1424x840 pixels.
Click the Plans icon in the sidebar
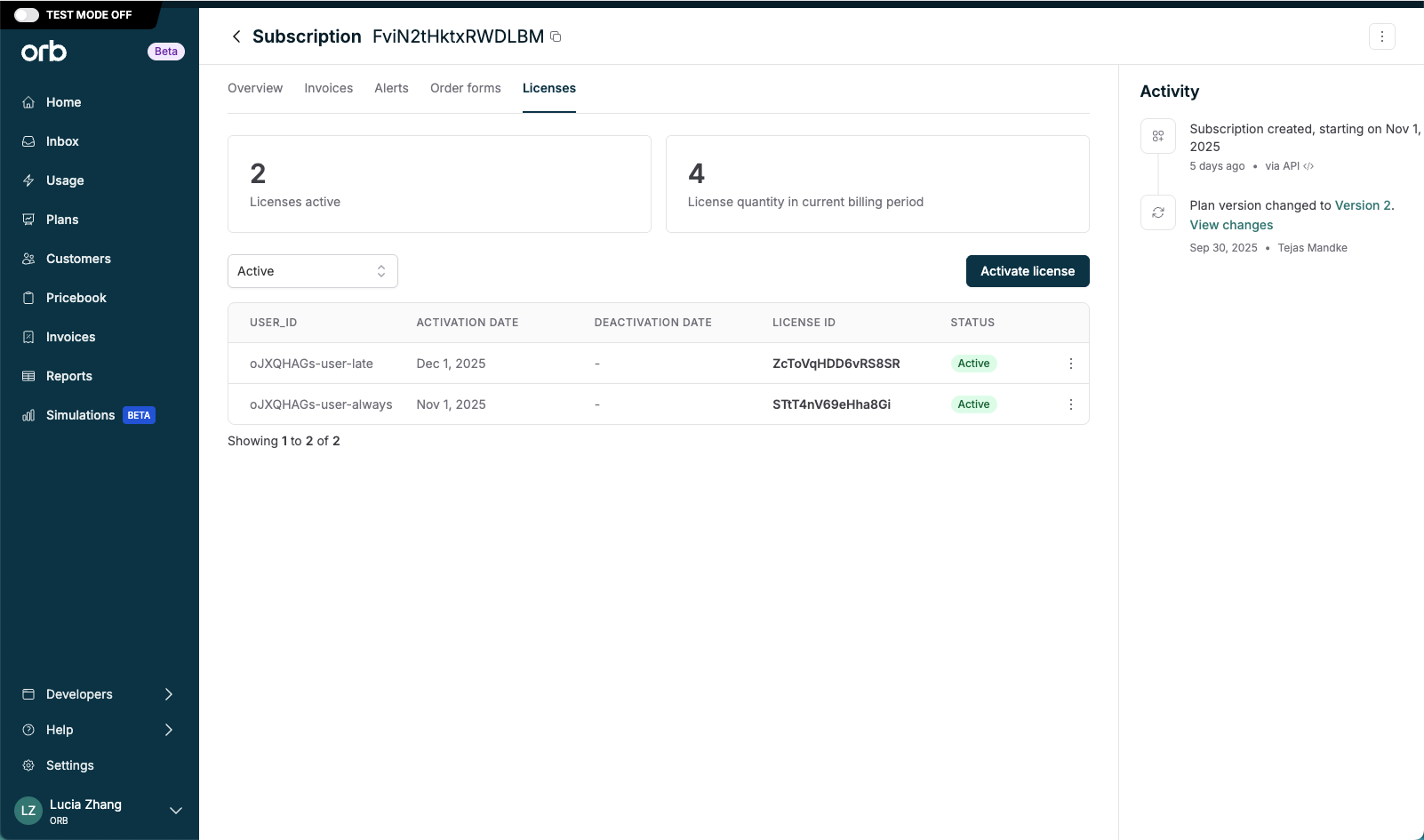click(x=28, y=220)
